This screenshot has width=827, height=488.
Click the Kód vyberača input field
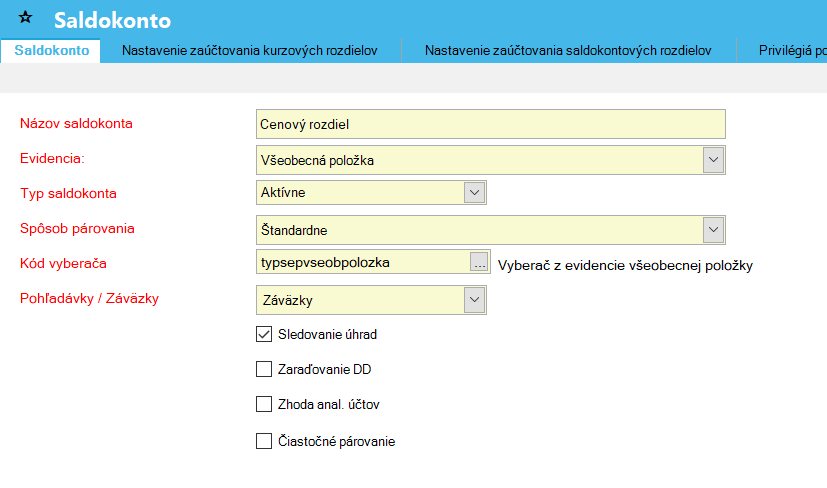pyautogui.click(x=362, y=263)
